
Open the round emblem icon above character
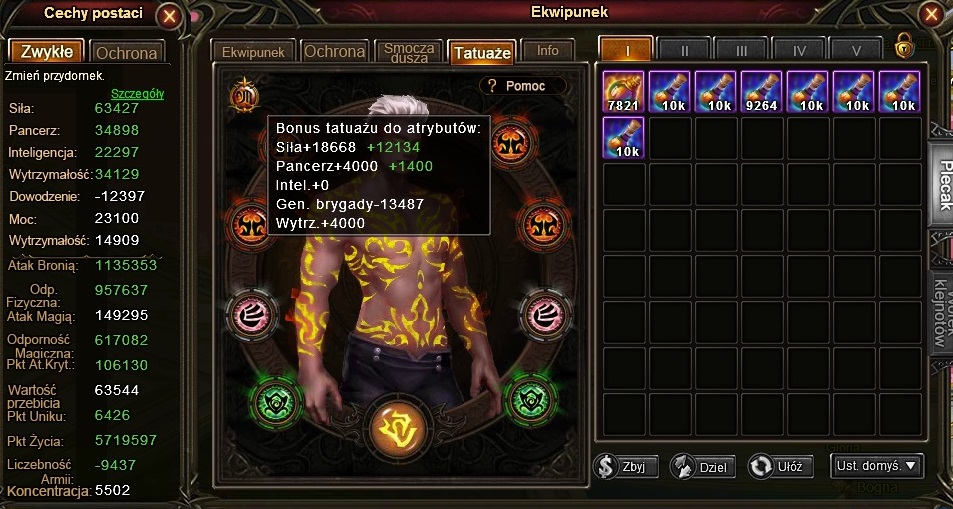(x=244, y=95)
